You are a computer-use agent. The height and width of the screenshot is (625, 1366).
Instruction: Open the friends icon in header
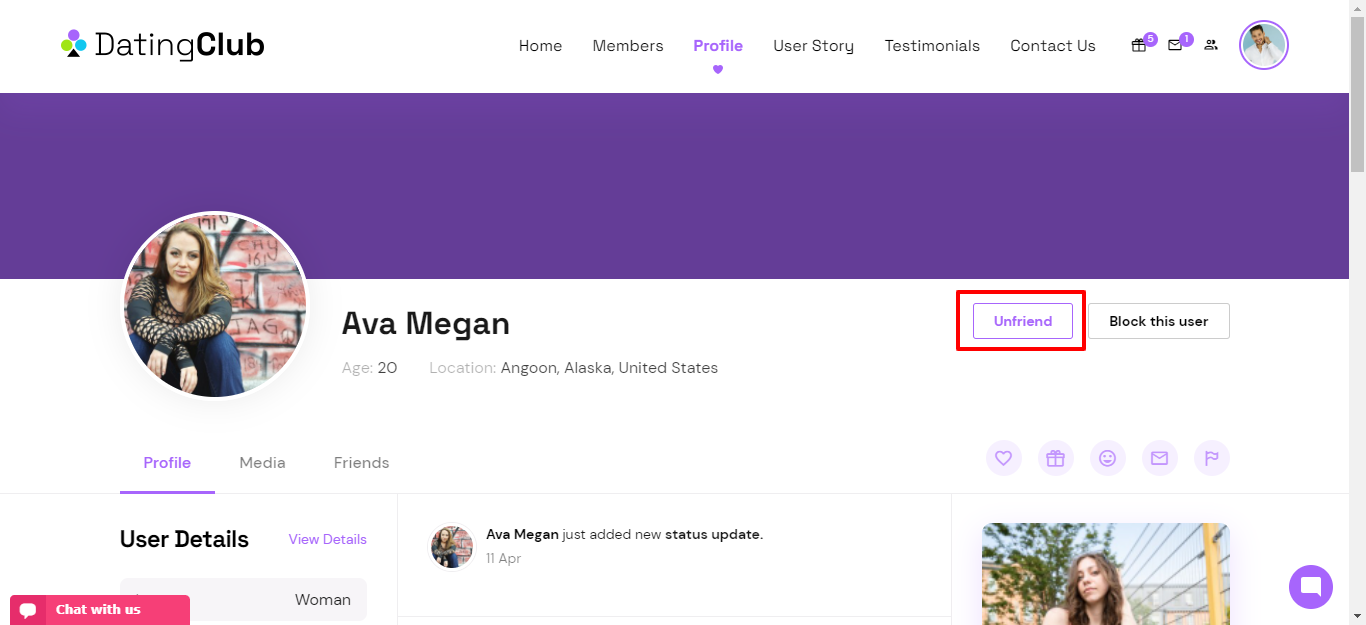click(x=1211, y=45)
